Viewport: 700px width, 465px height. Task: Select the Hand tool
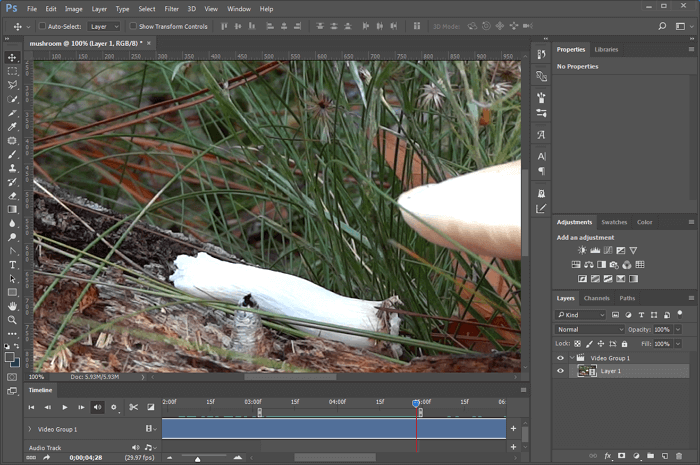click(x=12, y=306)
